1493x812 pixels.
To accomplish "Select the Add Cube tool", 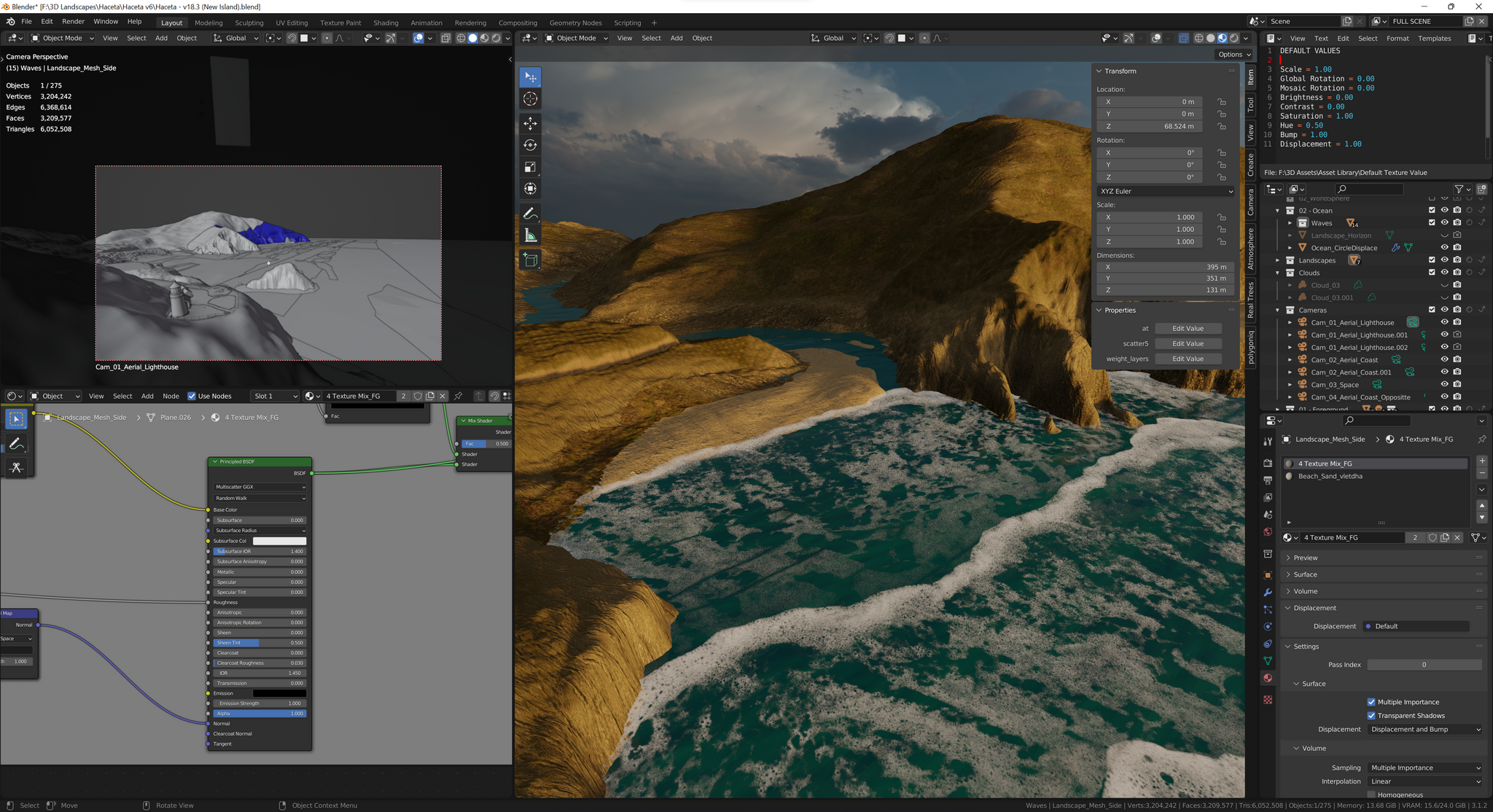I will coord(530,260).
